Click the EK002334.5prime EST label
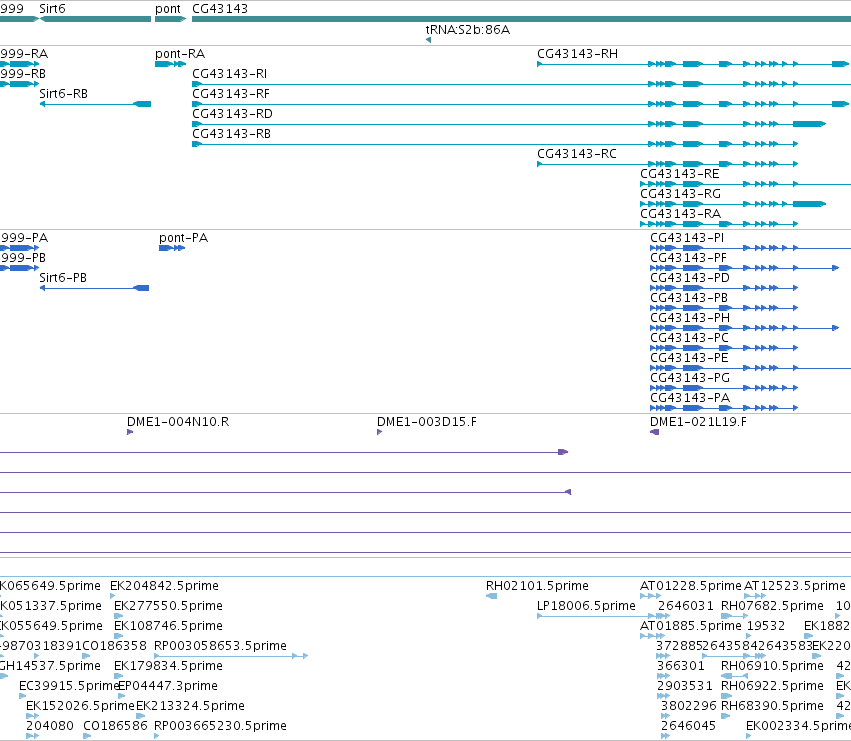 [x=798, y=726]
